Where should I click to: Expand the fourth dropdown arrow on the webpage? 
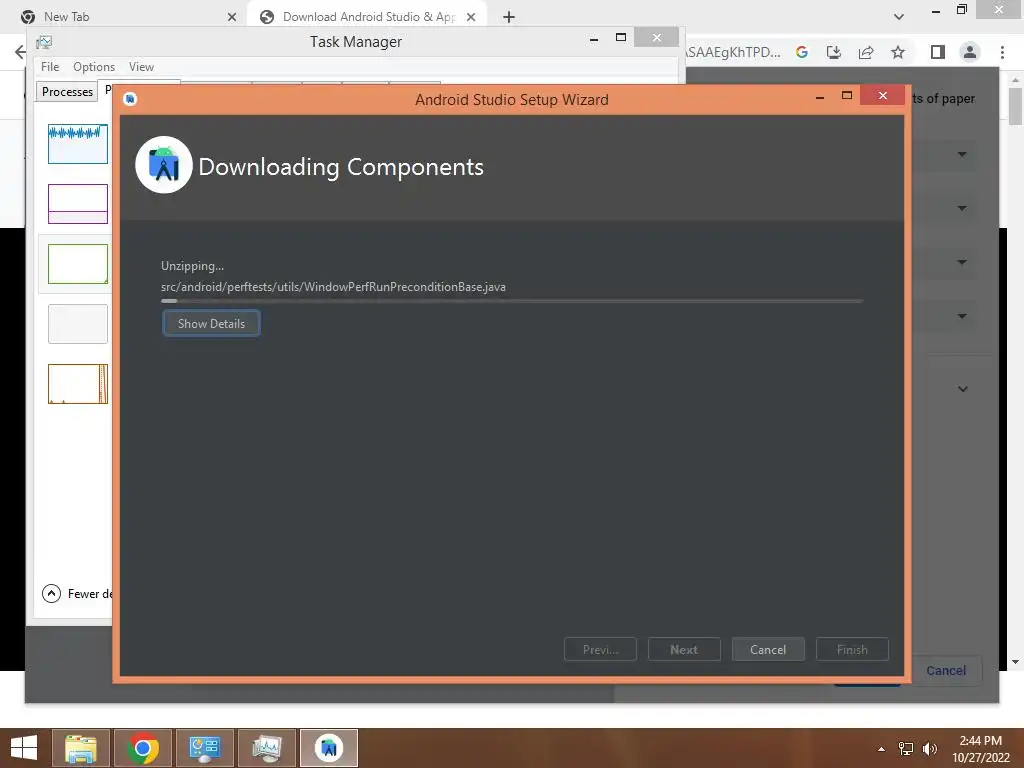coord(962,316)
